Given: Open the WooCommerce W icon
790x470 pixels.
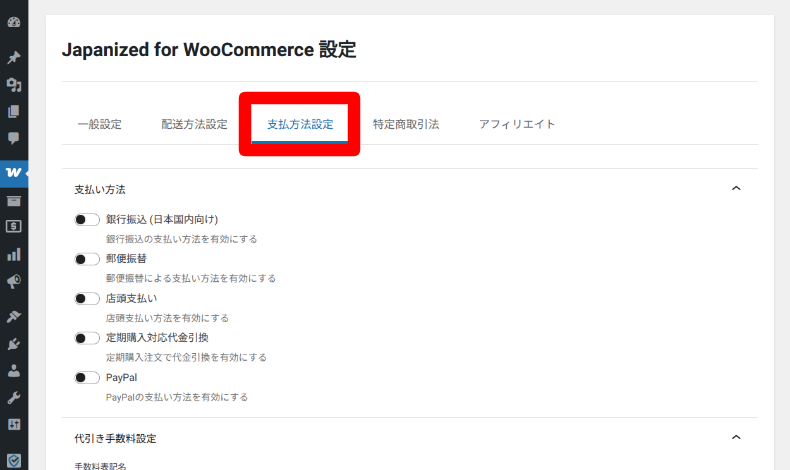Looking at the screenshot, I should click(14, 173).
